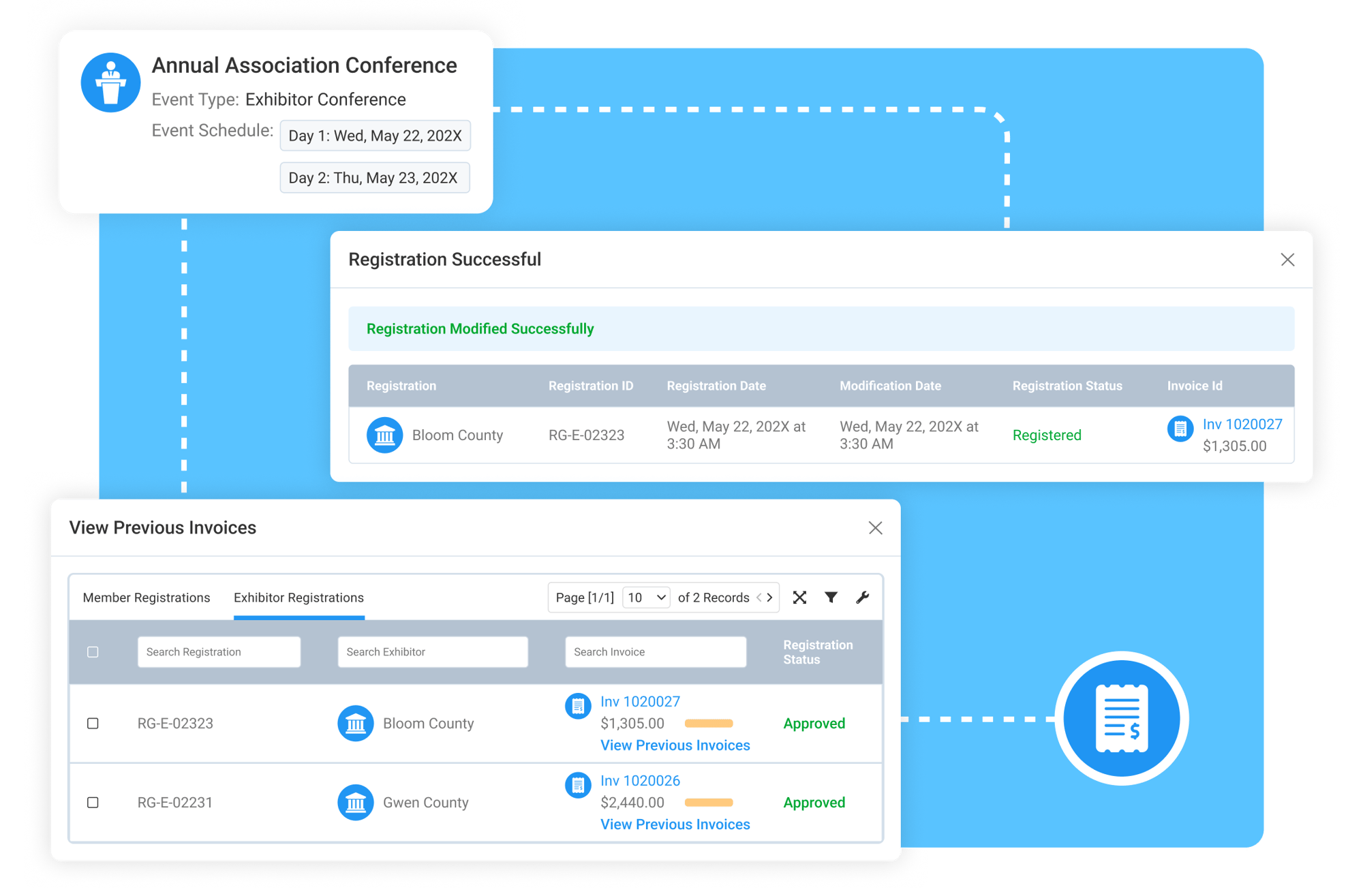The height and width of the screenshot is (896, 1363).
Task: Click the previous page chevron
Action: (758, 597)
